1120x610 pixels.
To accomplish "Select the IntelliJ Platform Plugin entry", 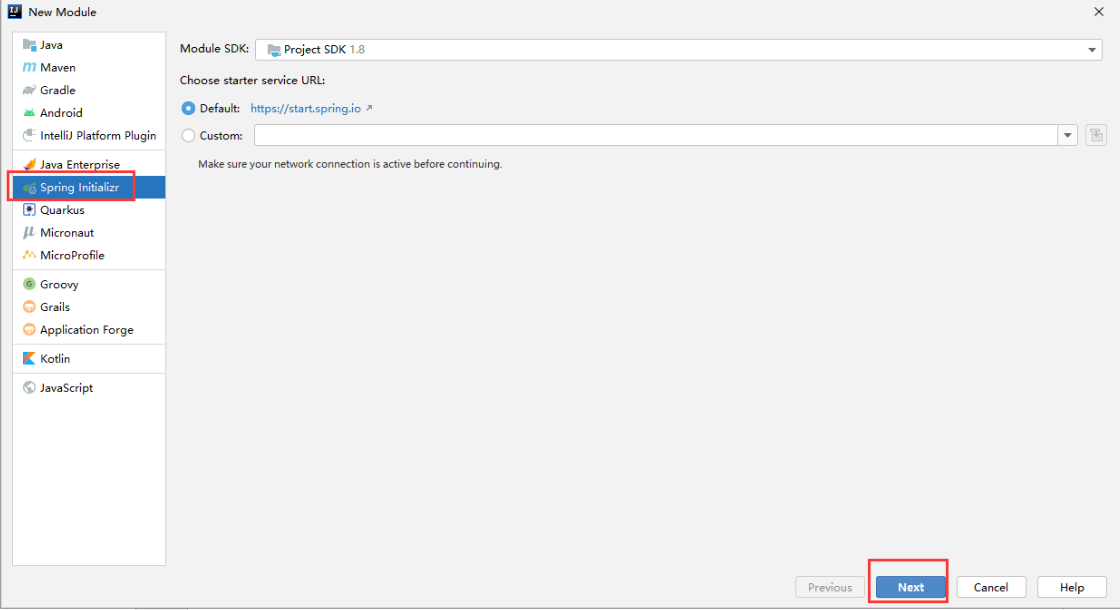I will (x=89, y=135).
